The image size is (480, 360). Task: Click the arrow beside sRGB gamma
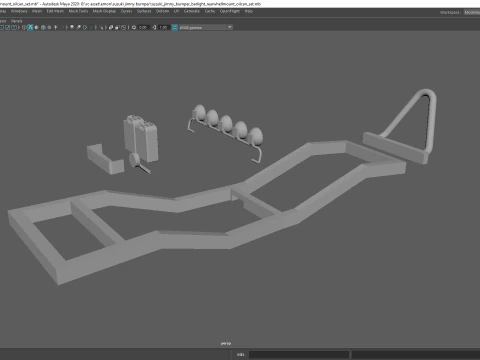(x=230, y=27)
